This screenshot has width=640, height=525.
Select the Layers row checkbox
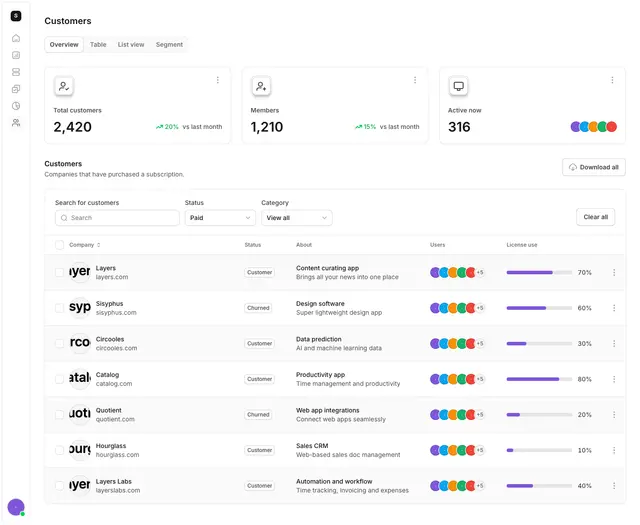(x=60, y=272)
